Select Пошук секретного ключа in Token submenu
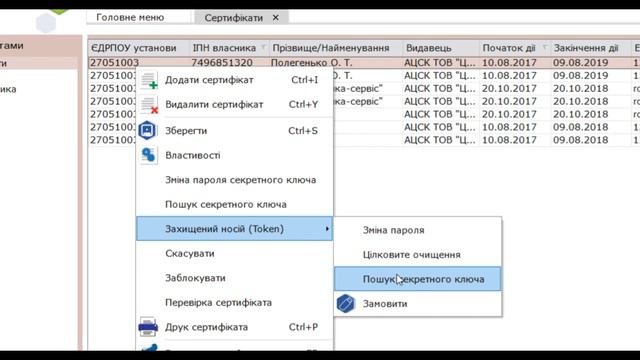 click(x=418, y=279)
